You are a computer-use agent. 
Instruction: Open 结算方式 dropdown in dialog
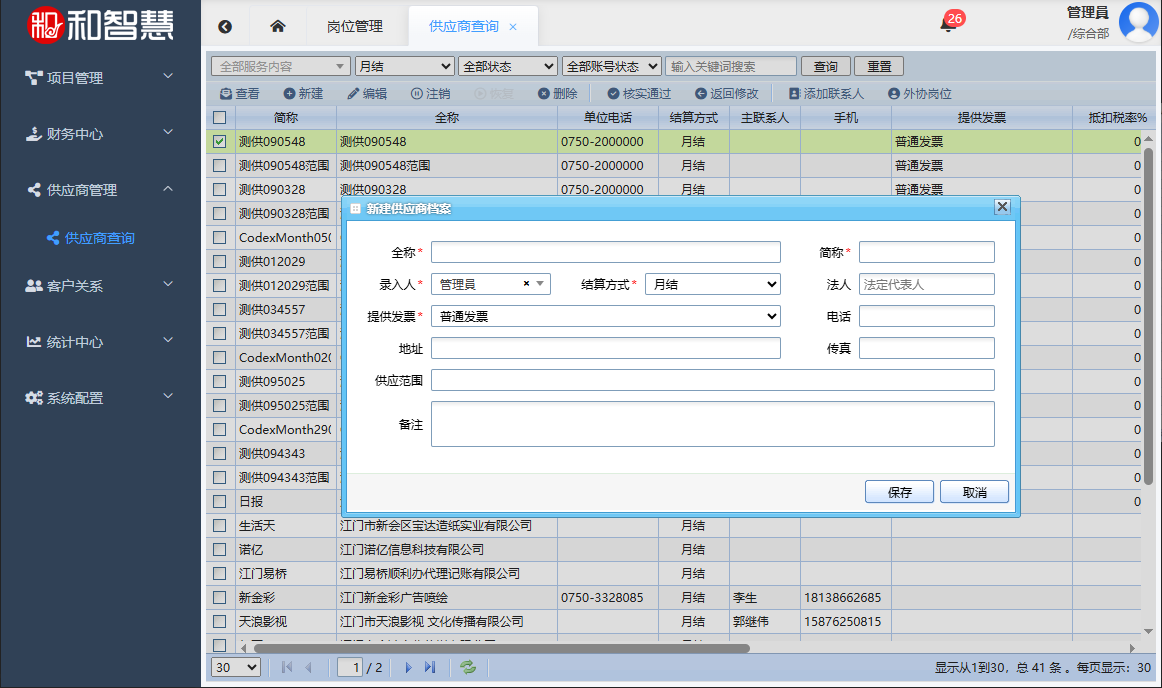712,284
